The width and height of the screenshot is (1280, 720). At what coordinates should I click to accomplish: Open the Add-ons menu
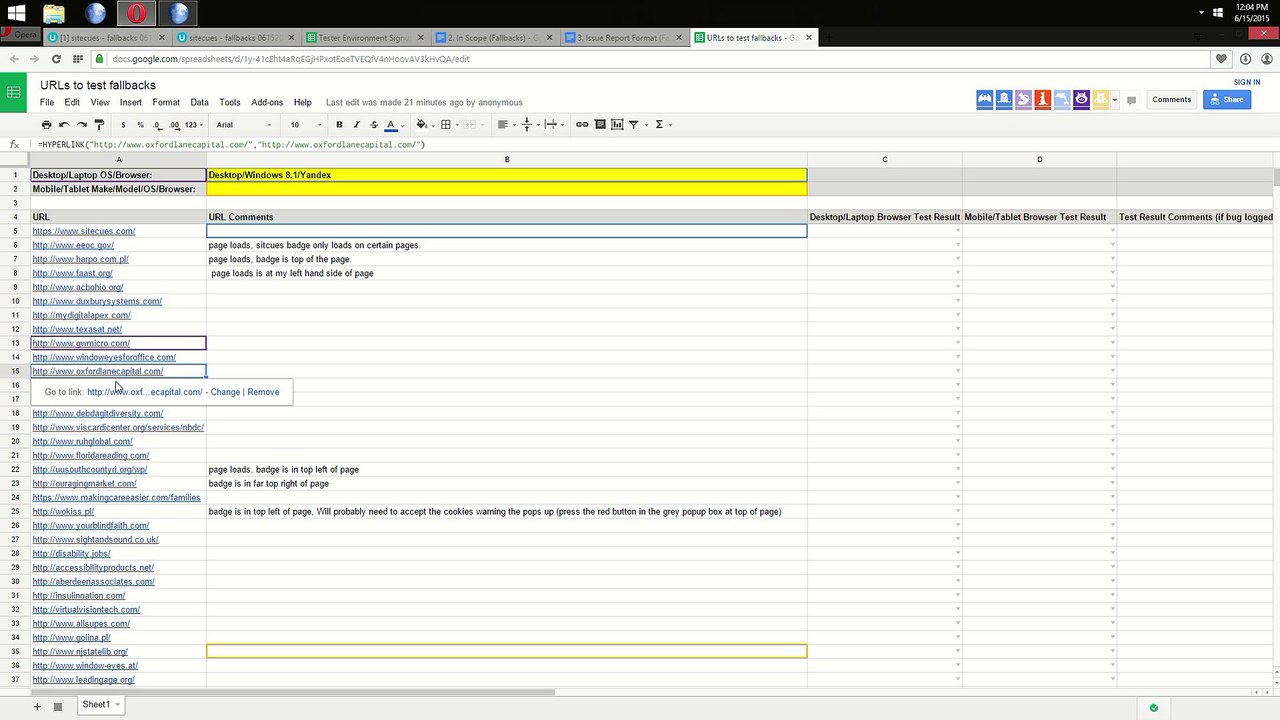click(x=267, y=102)
